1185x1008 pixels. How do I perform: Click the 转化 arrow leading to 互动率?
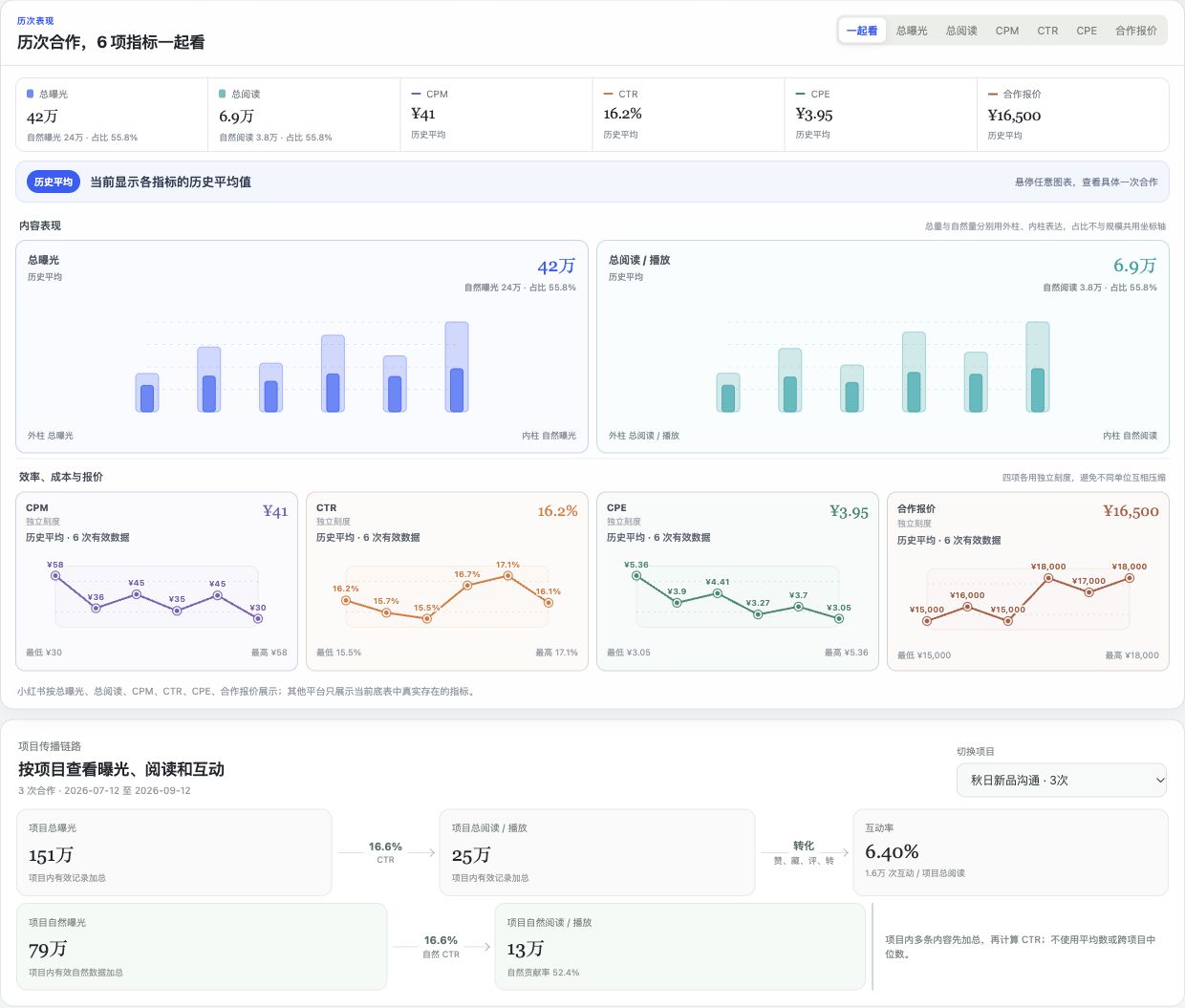804,852
